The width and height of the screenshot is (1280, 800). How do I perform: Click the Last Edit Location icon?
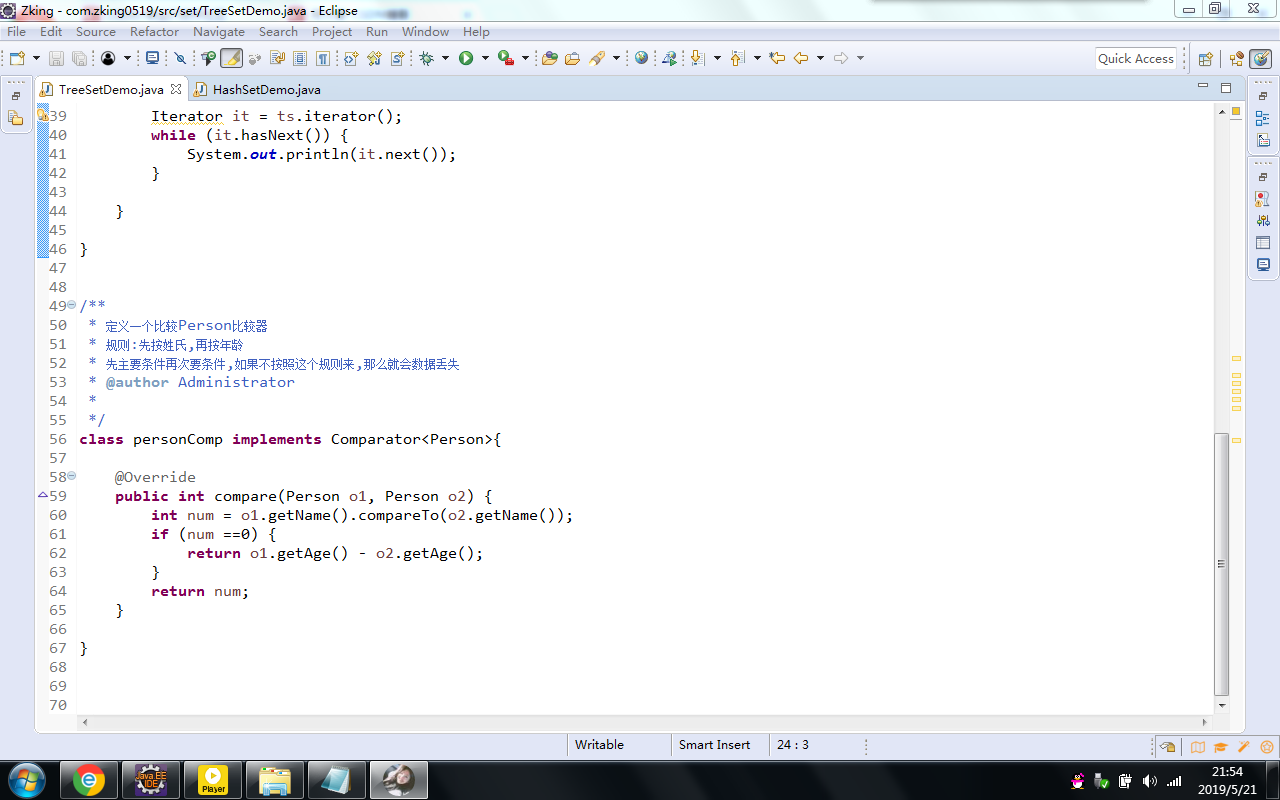777,58
